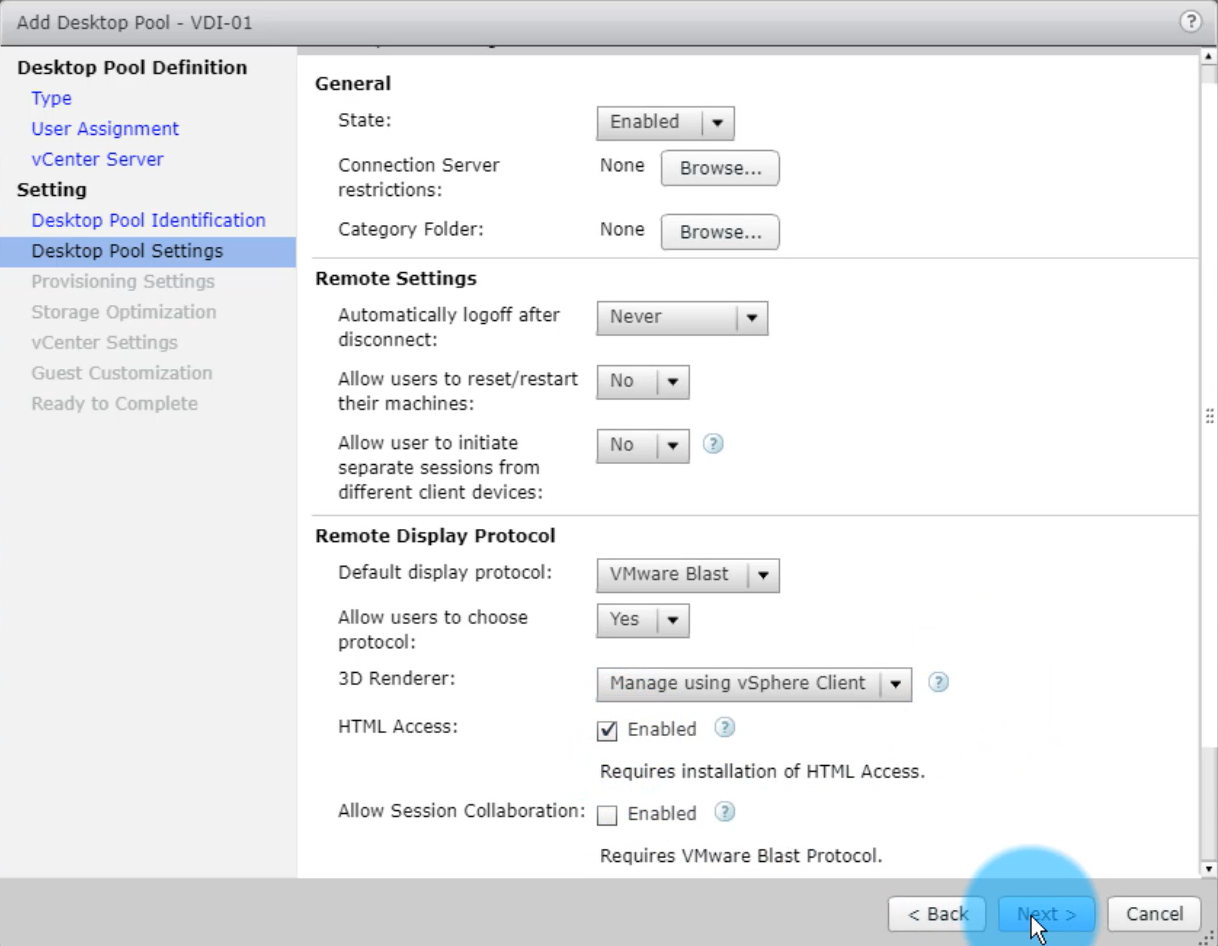Open the User Assignment step

pos(105,129)
